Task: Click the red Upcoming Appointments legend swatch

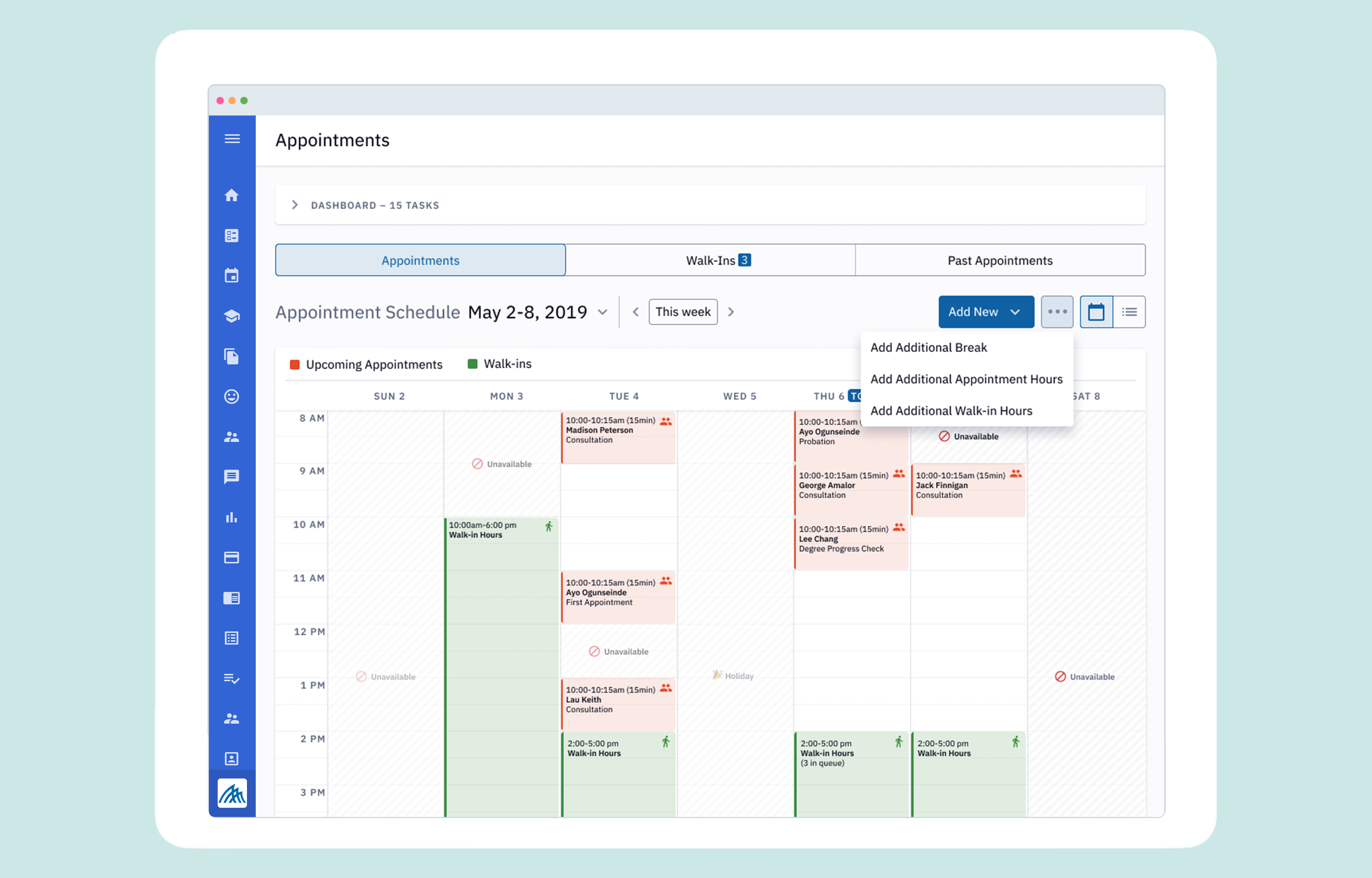Action: pos(295,364)
